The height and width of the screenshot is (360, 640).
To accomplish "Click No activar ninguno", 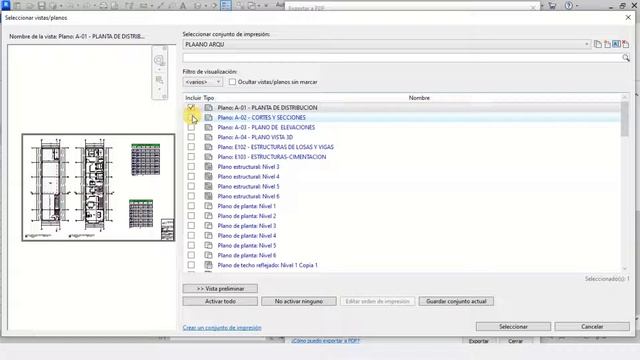I will [x=299, y=301].
